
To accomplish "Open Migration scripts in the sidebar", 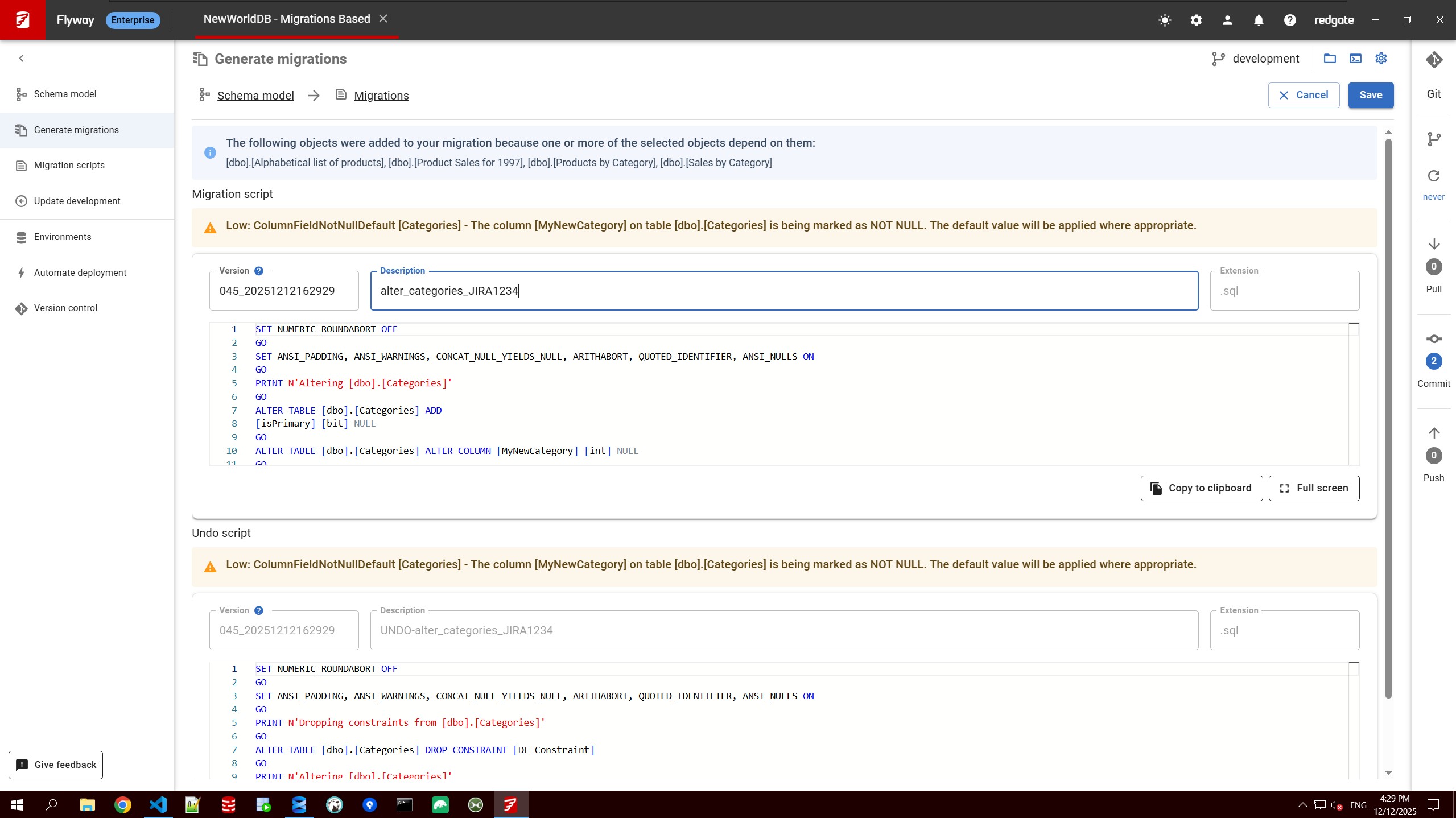I will tap(68, 165).
